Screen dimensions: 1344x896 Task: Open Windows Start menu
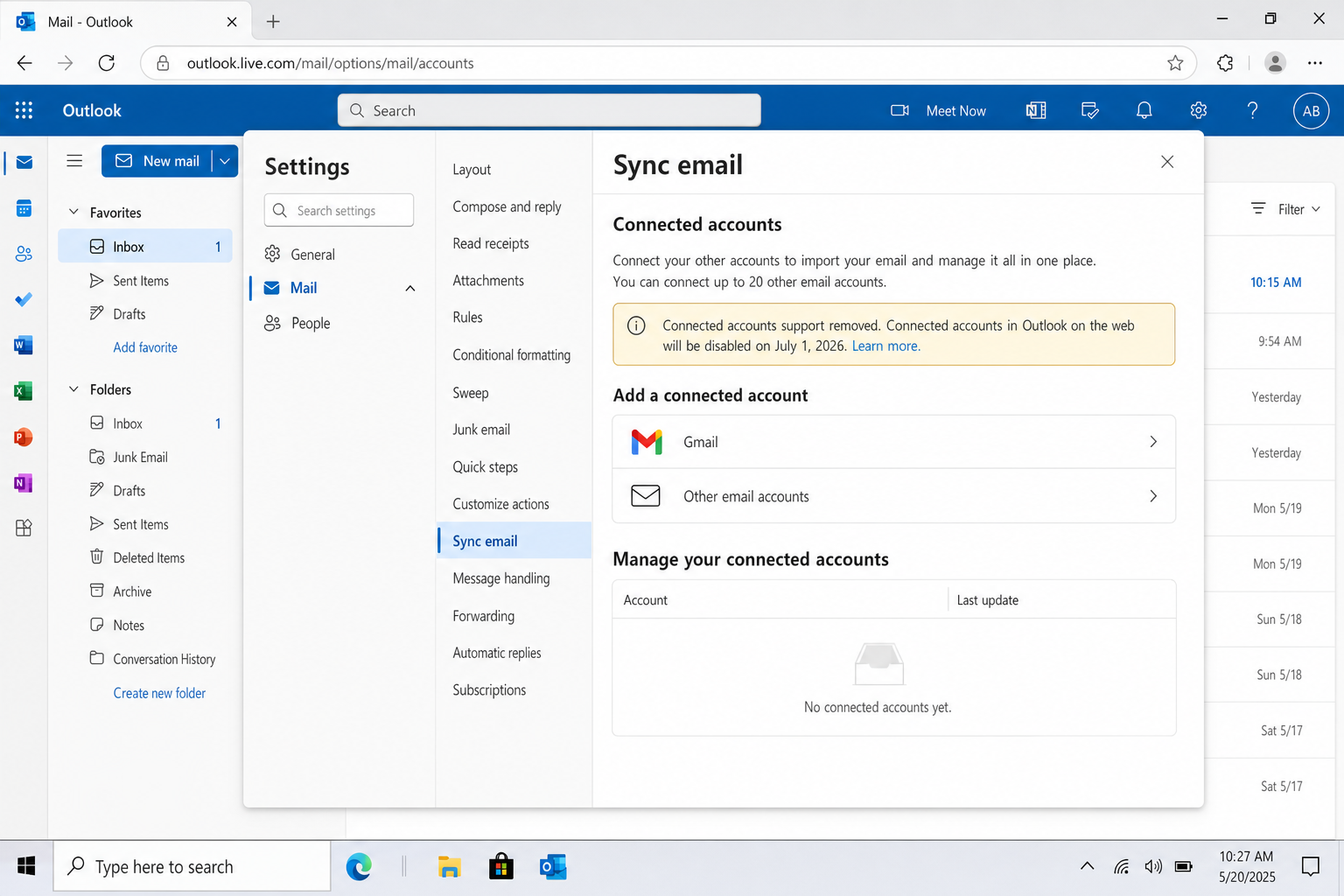click(26, 866)
